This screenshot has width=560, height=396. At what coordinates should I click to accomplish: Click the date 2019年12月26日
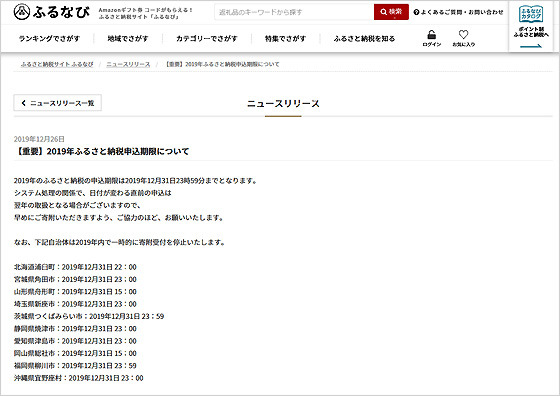(39, 139)
